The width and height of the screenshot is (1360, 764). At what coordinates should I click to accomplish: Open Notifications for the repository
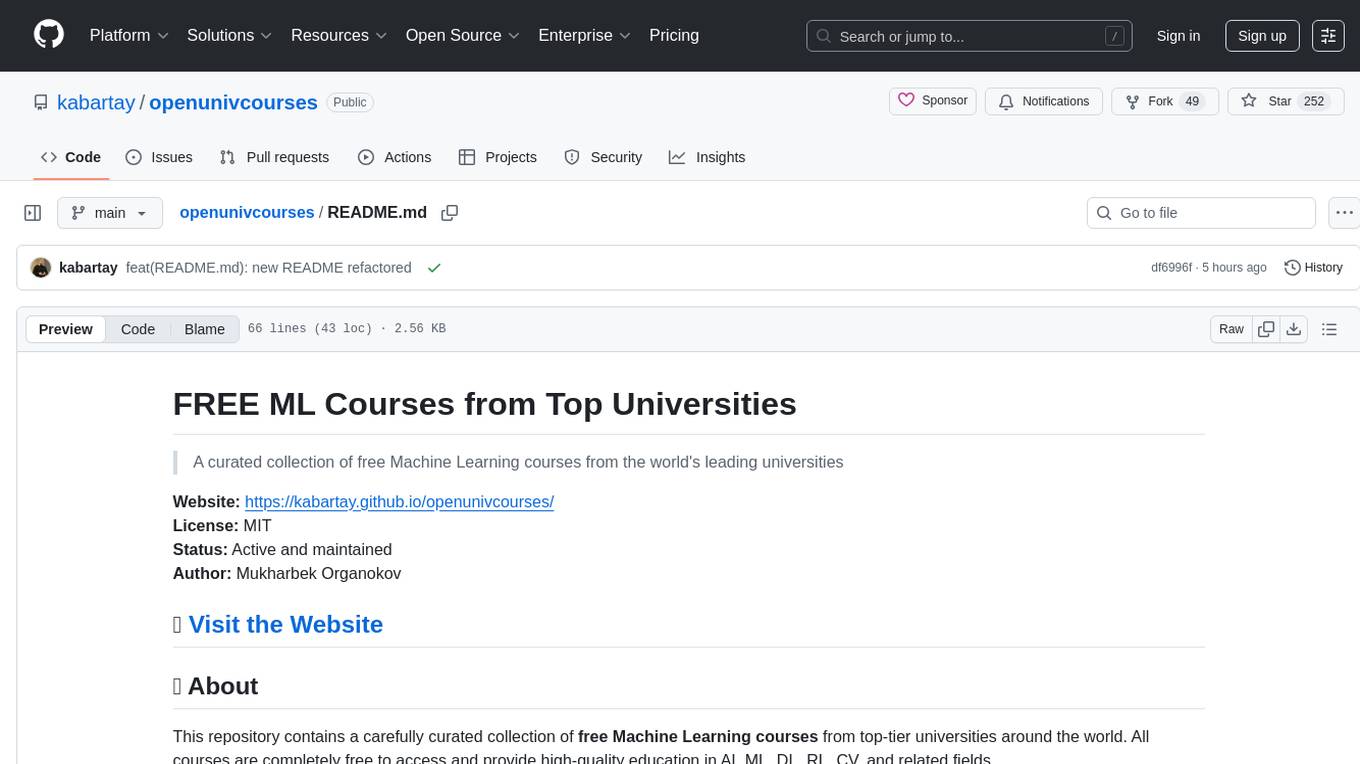[1044, 101]
